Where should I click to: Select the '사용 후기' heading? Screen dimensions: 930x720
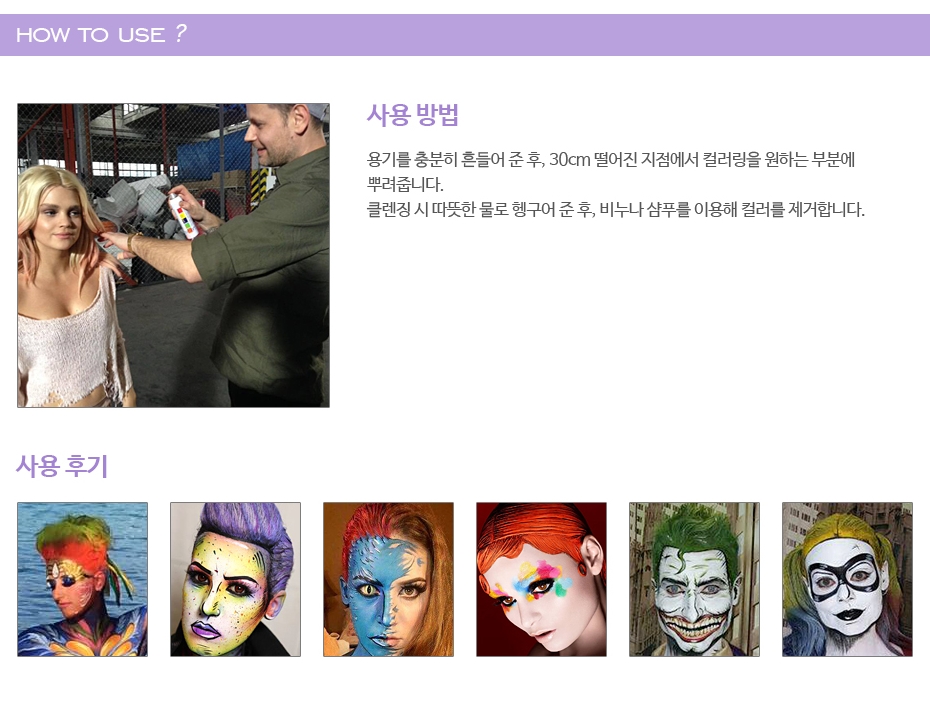[62, 466]
